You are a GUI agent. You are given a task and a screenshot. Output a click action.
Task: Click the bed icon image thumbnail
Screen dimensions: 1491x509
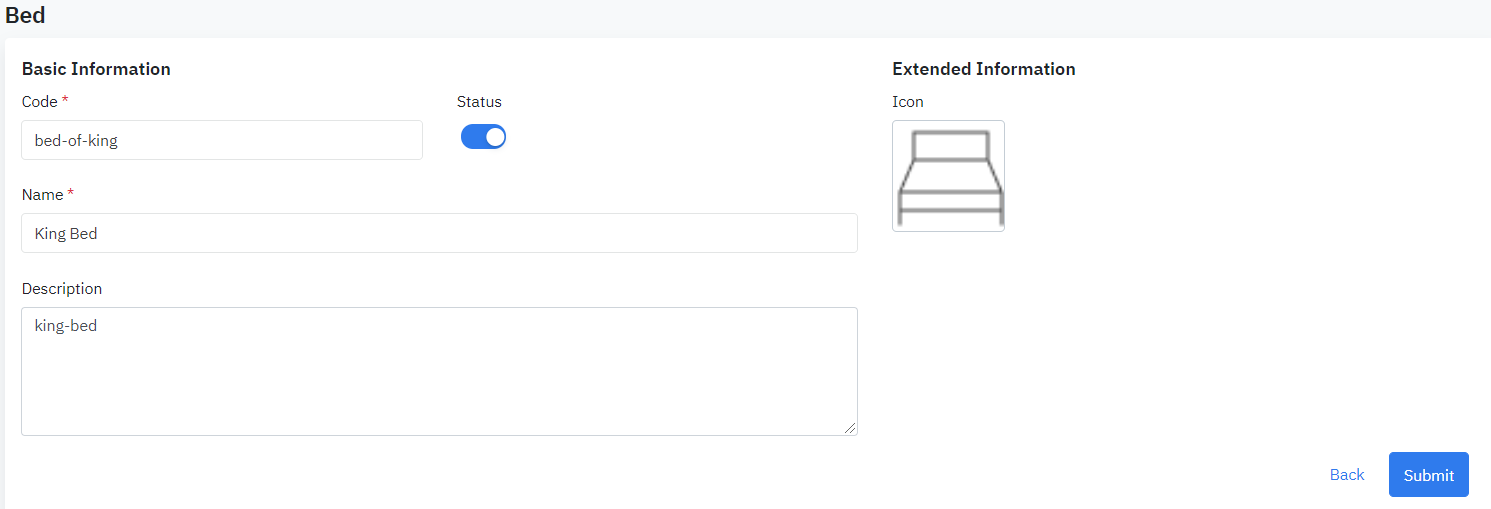coord(948,176)
